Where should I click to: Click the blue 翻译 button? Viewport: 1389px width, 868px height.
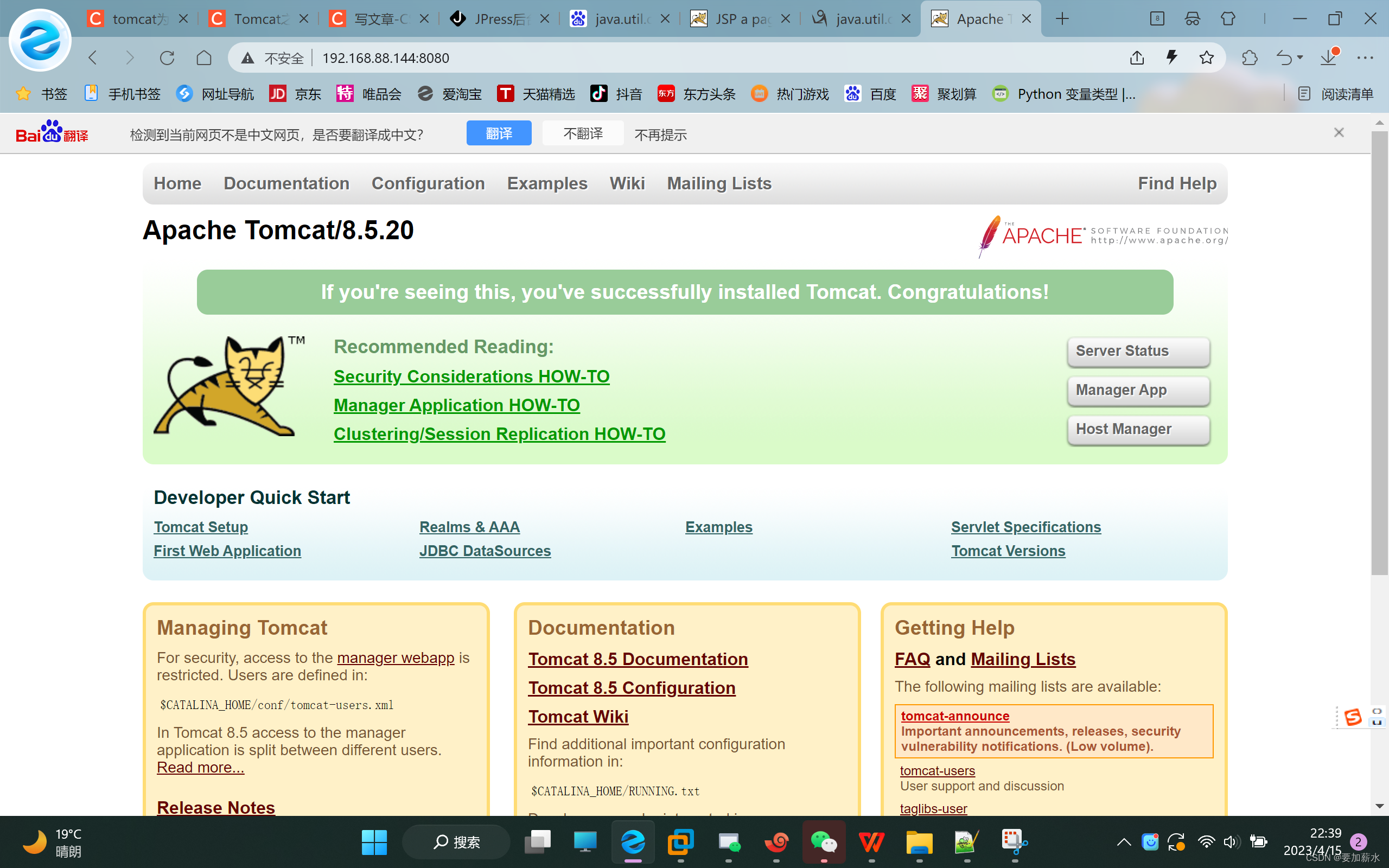[499, 133]
